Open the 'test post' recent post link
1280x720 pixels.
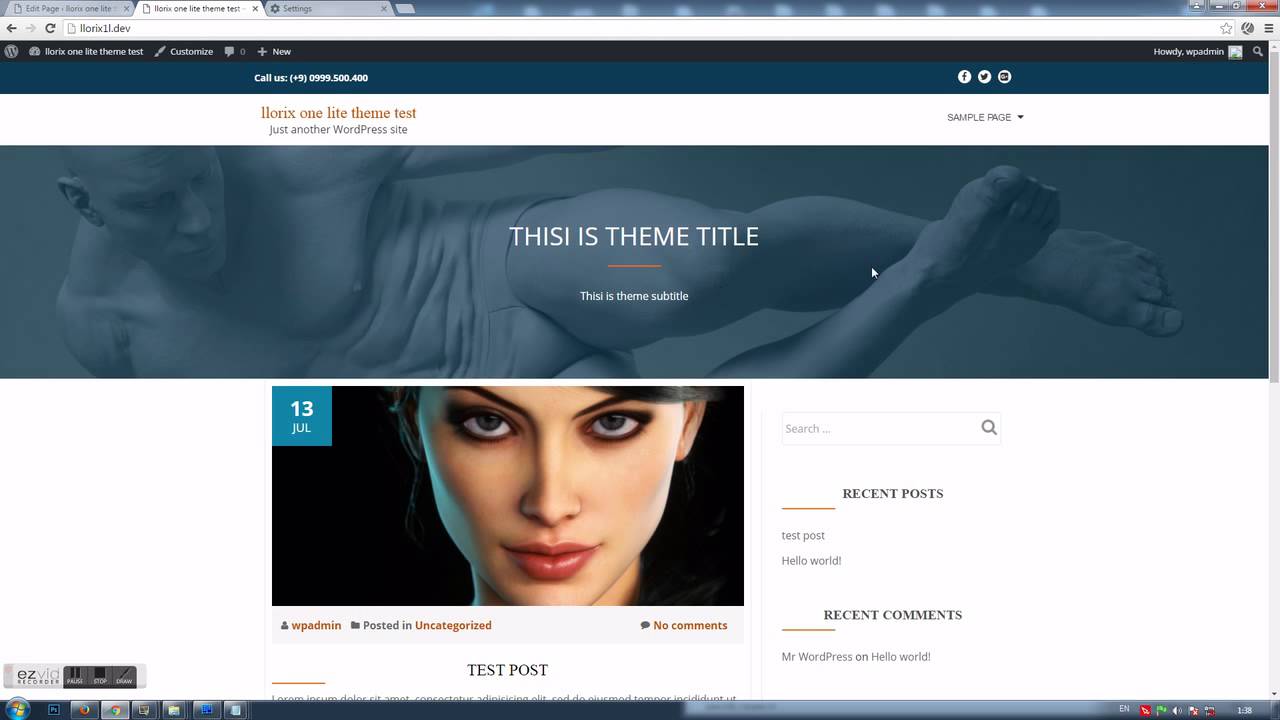[803, 535]
